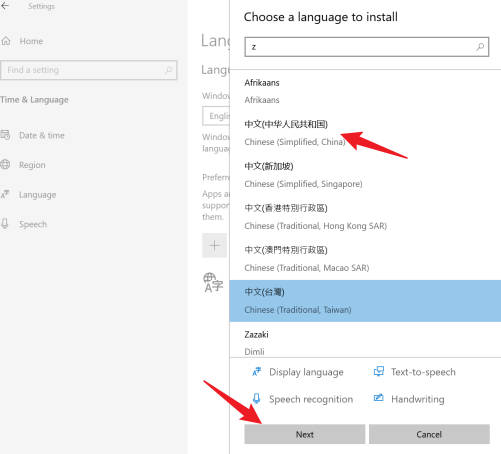Screen dimensions: 501x454
Task: Click the back arrow in Settings
Action: pyautogui.click(x=5, y=6)
